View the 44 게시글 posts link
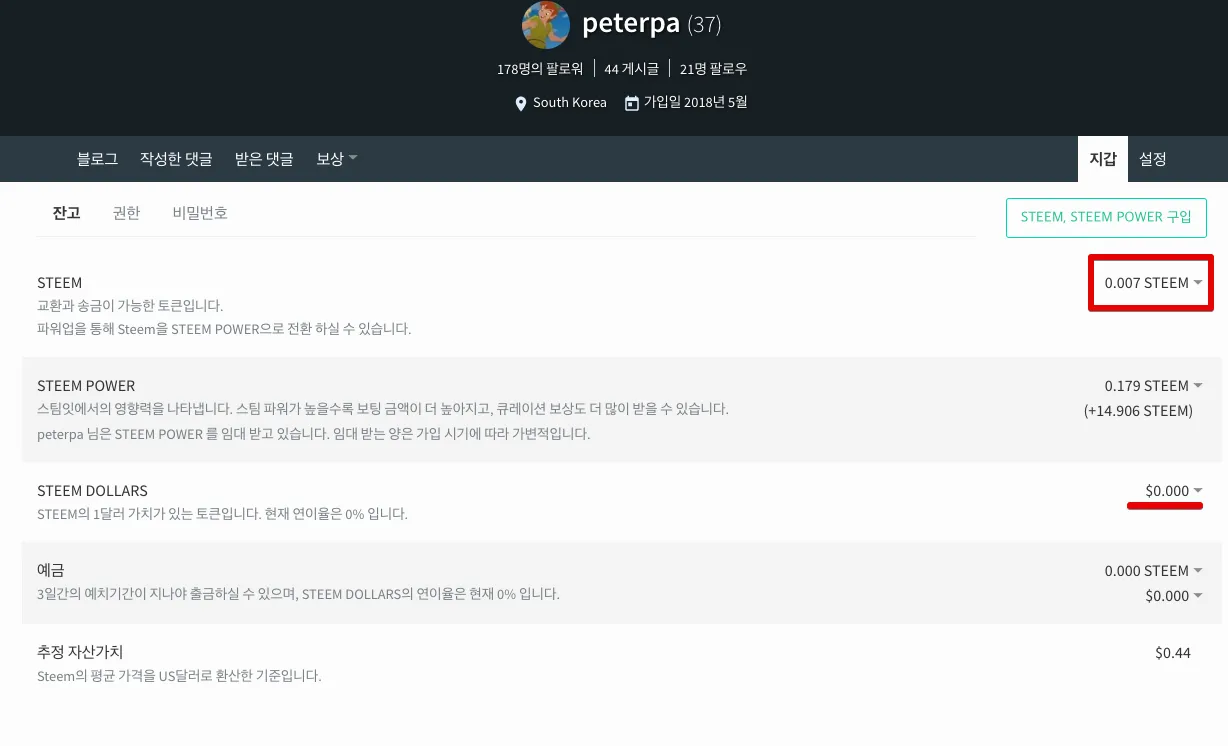Screen dimensions: 1228x746 click(631, 69)
